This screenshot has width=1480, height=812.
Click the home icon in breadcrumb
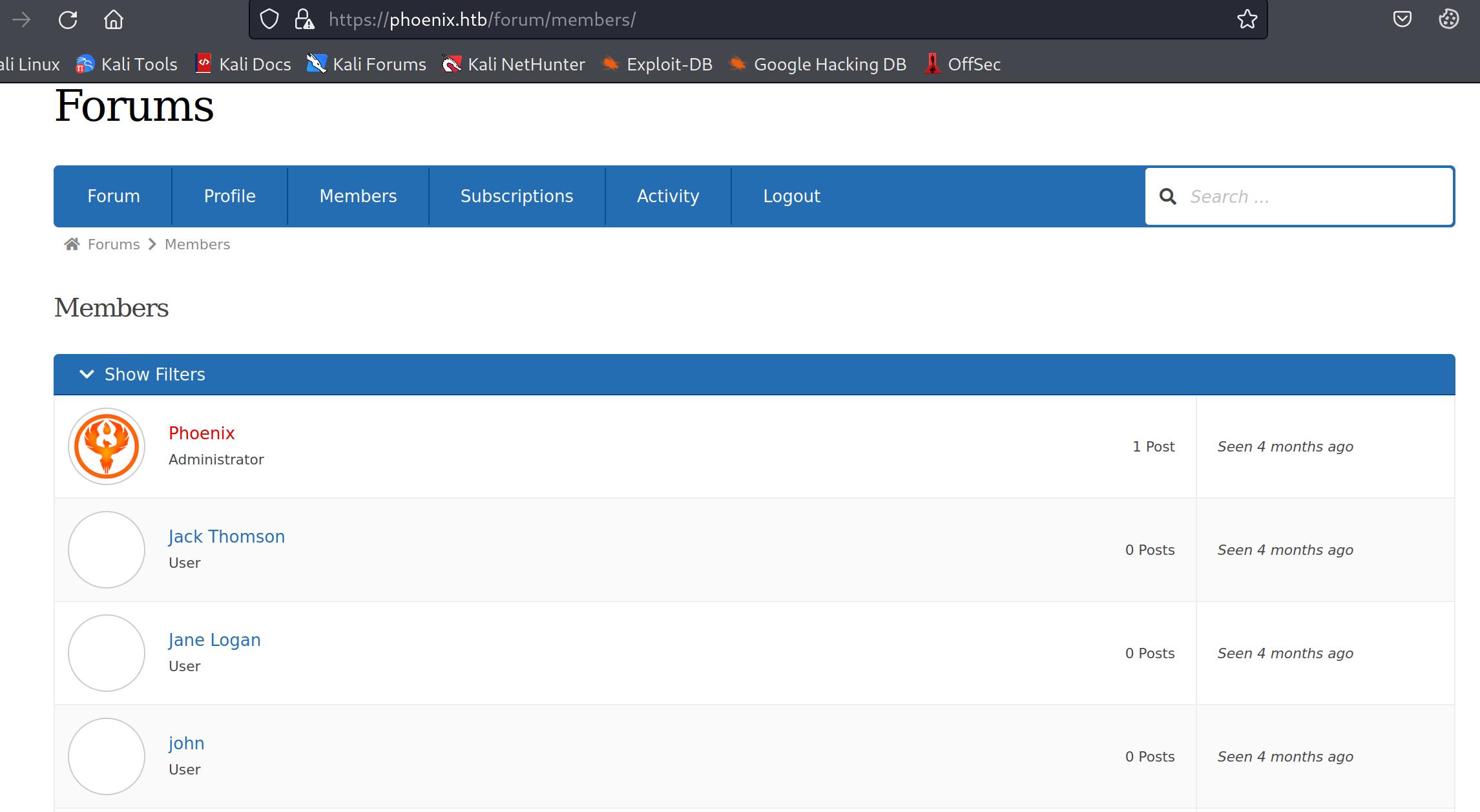point(72,244)
